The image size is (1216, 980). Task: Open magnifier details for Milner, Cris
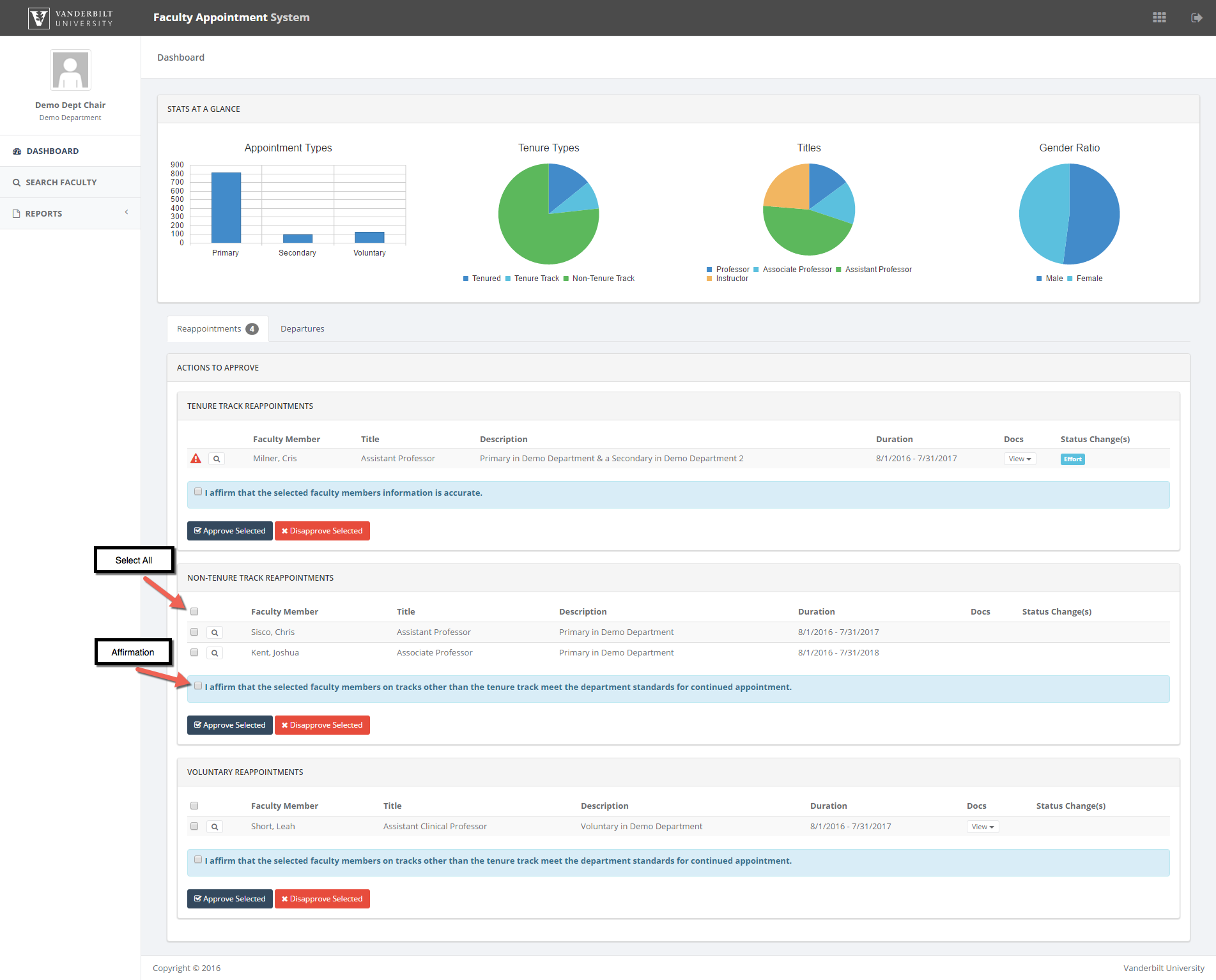click(217, 459)
